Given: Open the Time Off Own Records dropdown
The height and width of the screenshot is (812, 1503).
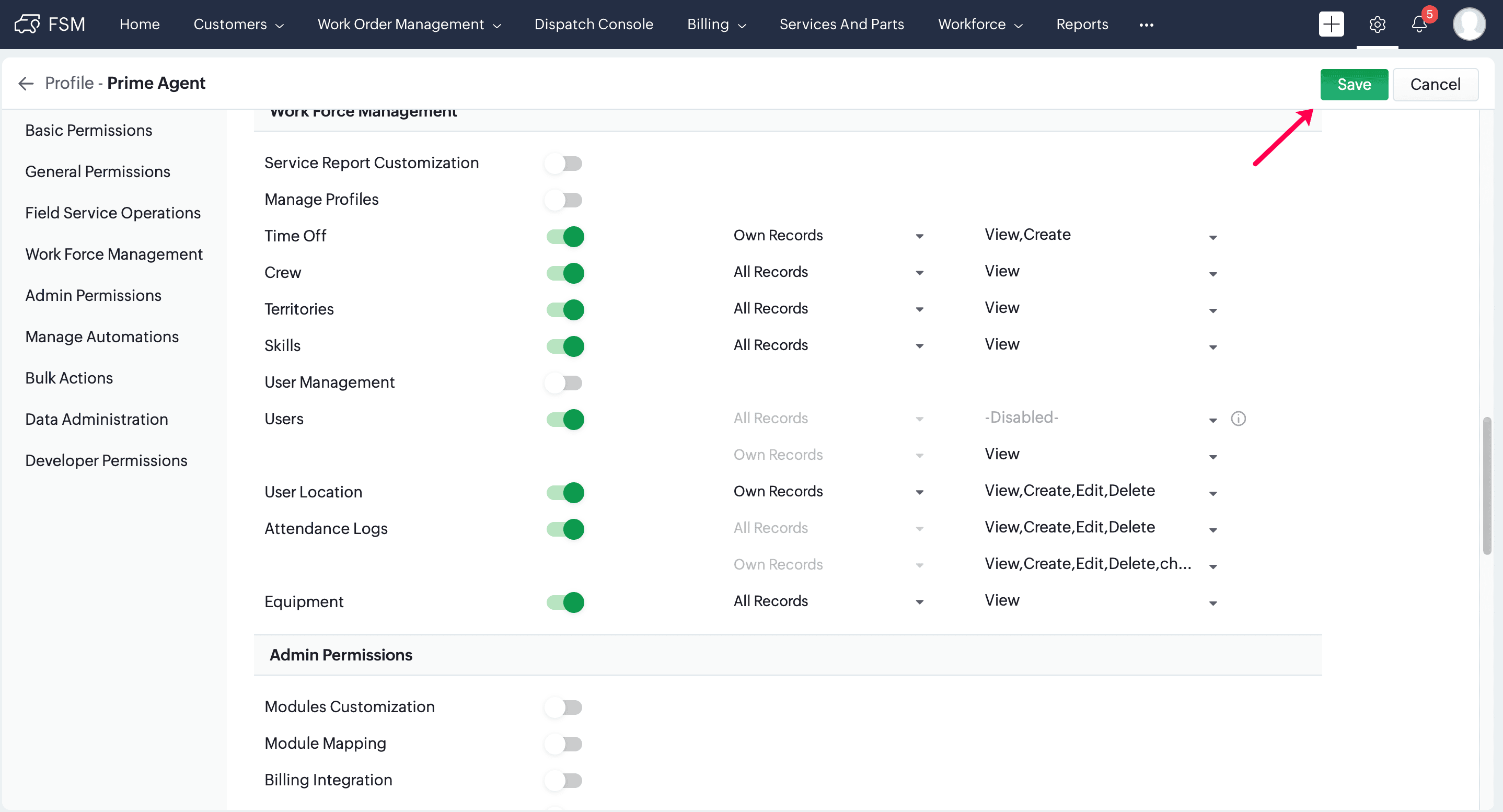Looking at the screenshot, I should point(828,235).
